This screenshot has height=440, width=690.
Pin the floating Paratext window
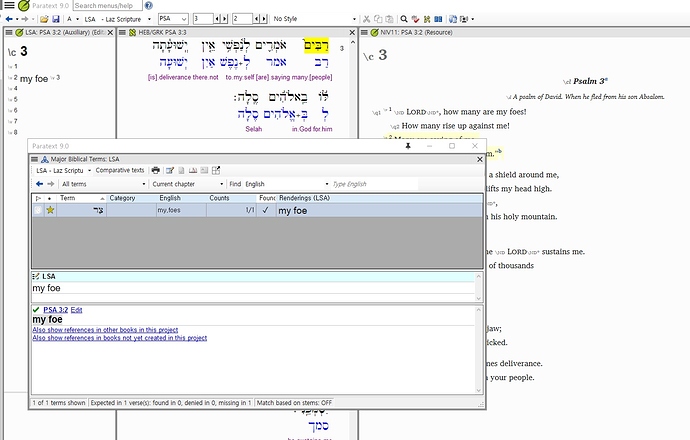pyautogui.click(x=408, y=146)
